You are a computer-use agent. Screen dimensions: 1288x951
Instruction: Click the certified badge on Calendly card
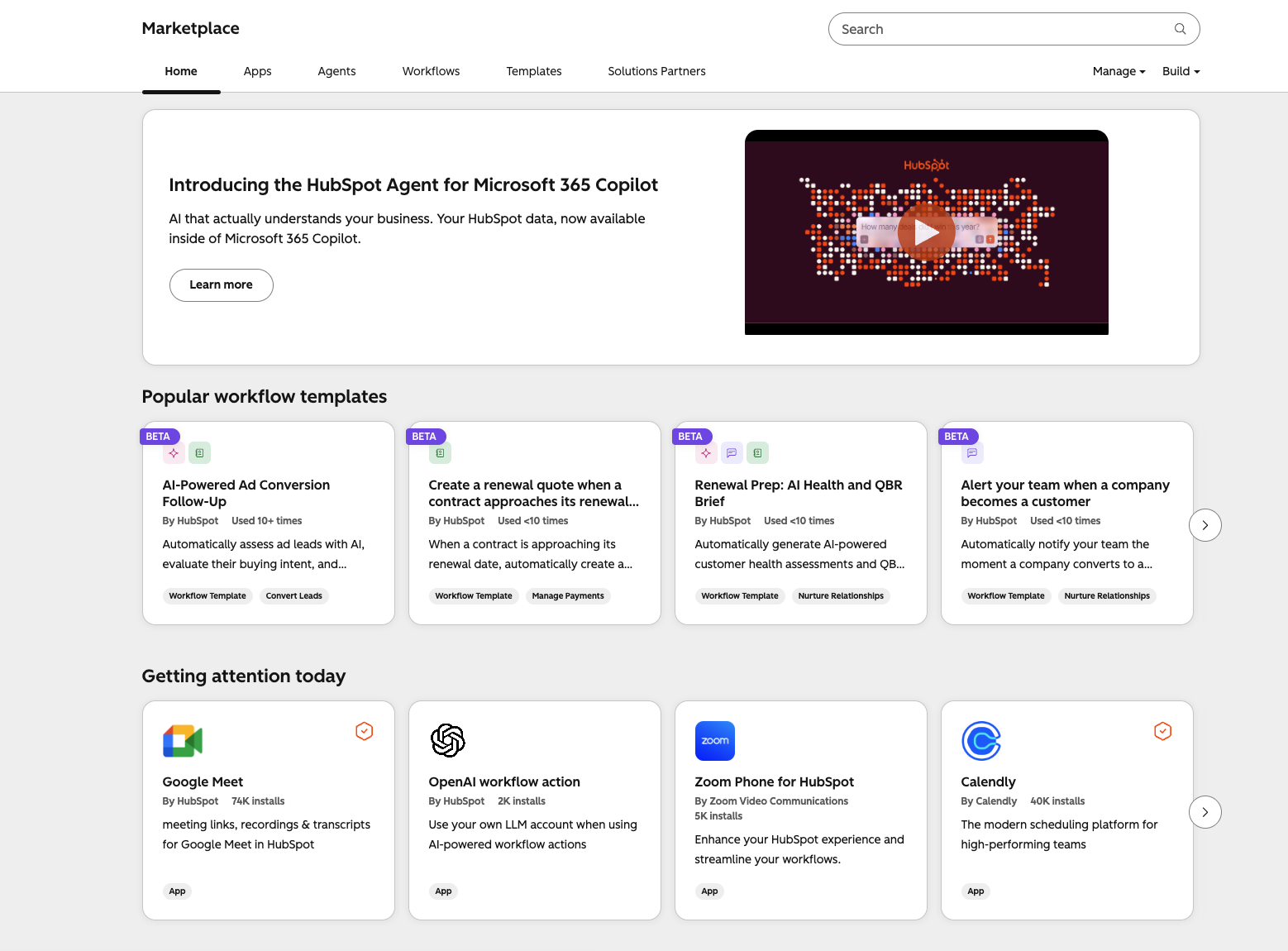coord(1163,731)
